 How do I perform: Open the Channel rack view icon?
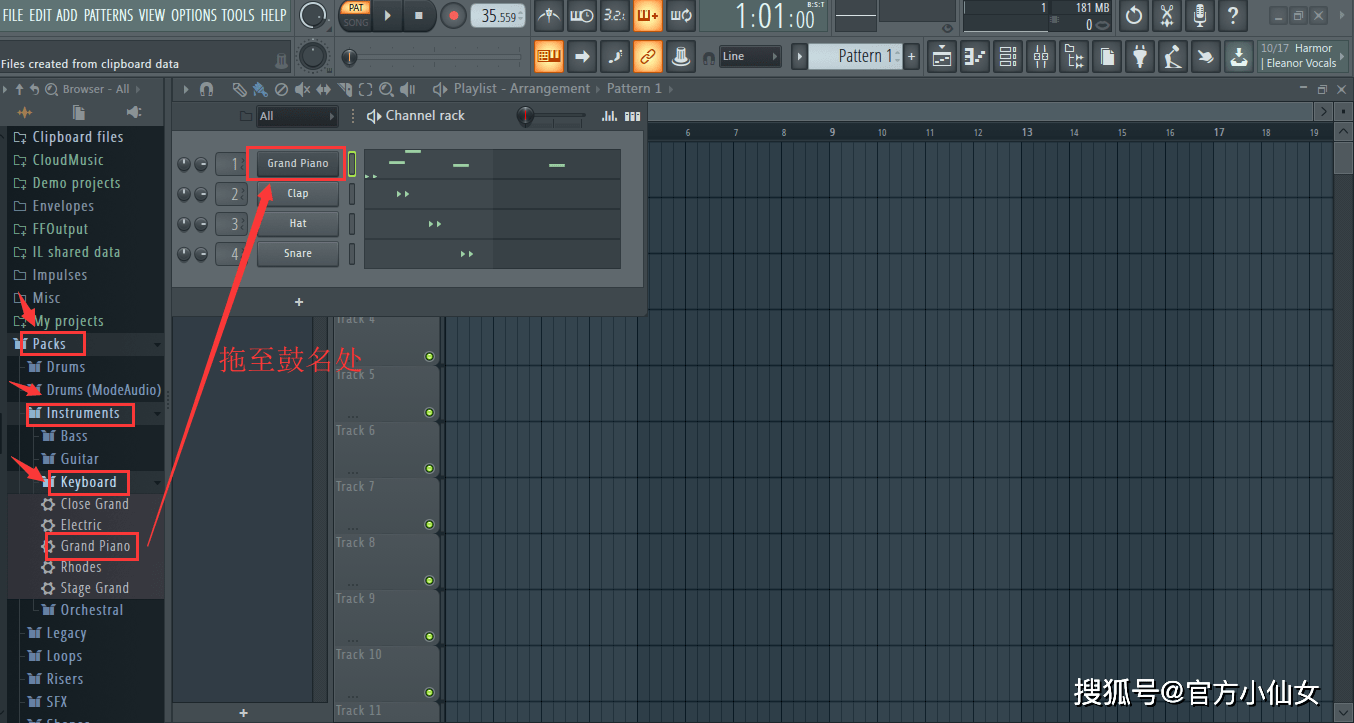(1008, 57)
